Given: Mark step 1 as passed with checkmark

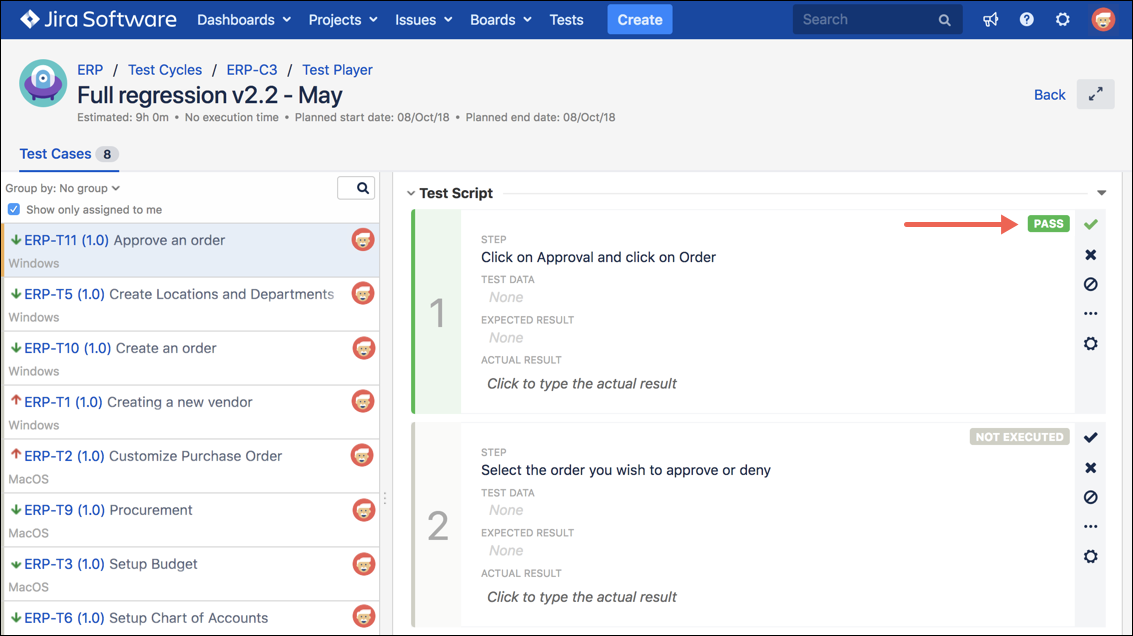Looking at the screenshot, I should (x=1091, y=224).
